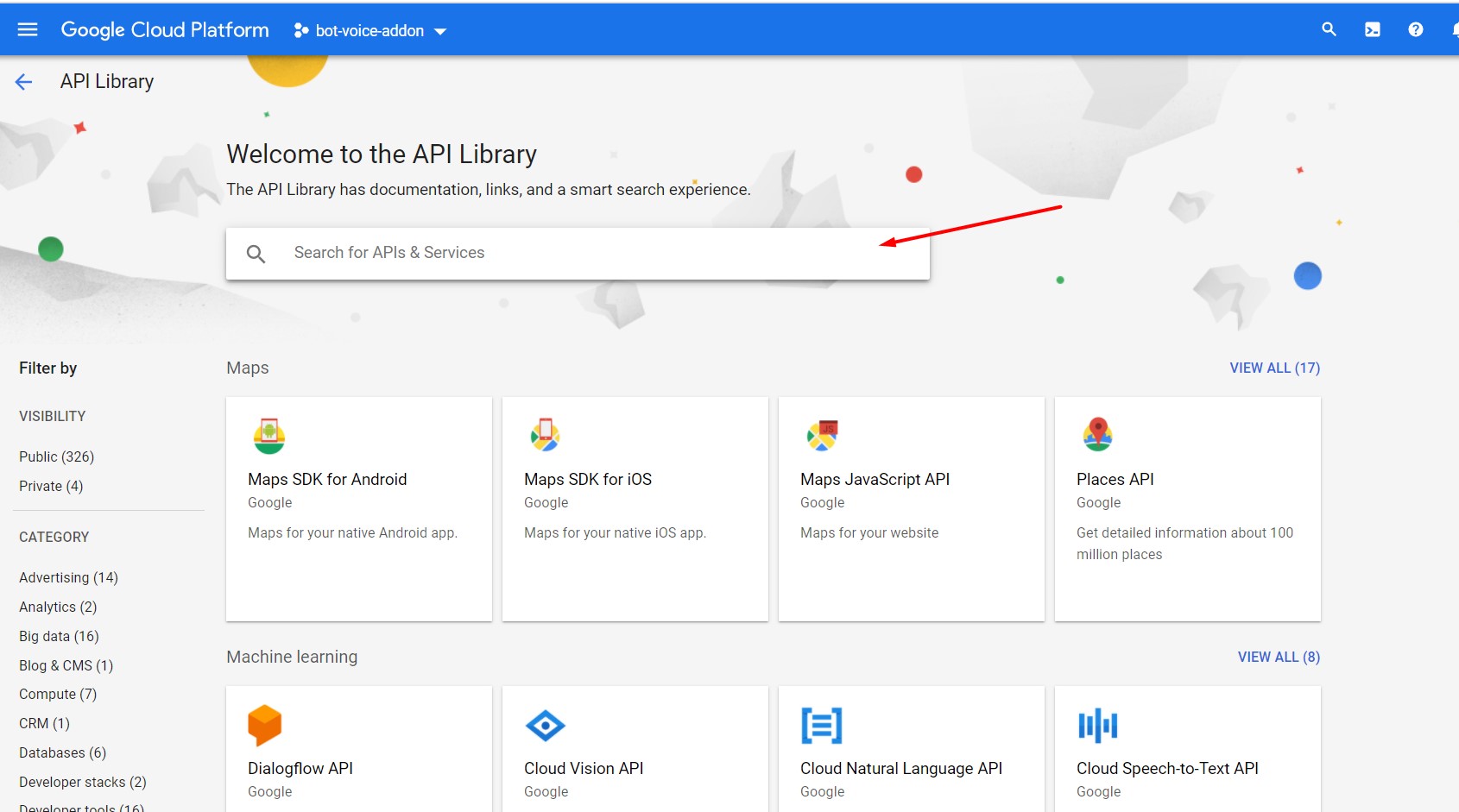The image size is (1459, 812).
Task: Choose the Big data category filter
Action: point(59,636)
